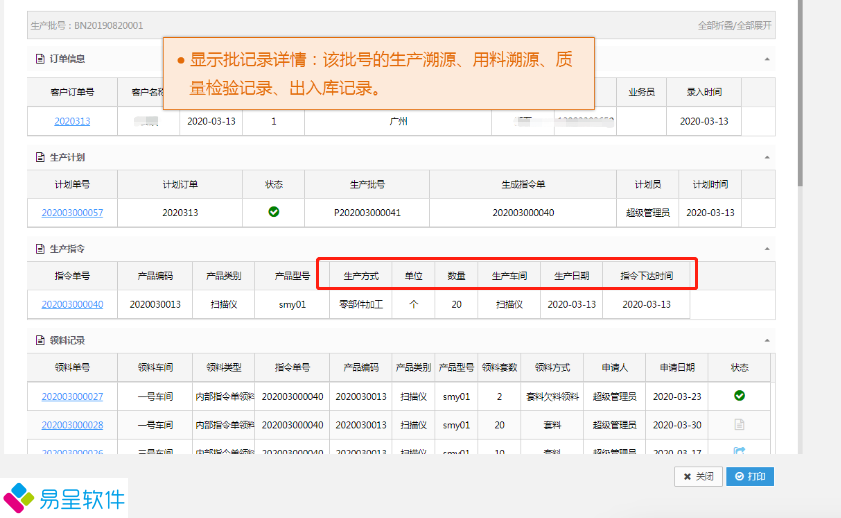Click the 领料类型 column header
Image resolution: width=841 pixels, height=518 pixels.
point(224,368)
